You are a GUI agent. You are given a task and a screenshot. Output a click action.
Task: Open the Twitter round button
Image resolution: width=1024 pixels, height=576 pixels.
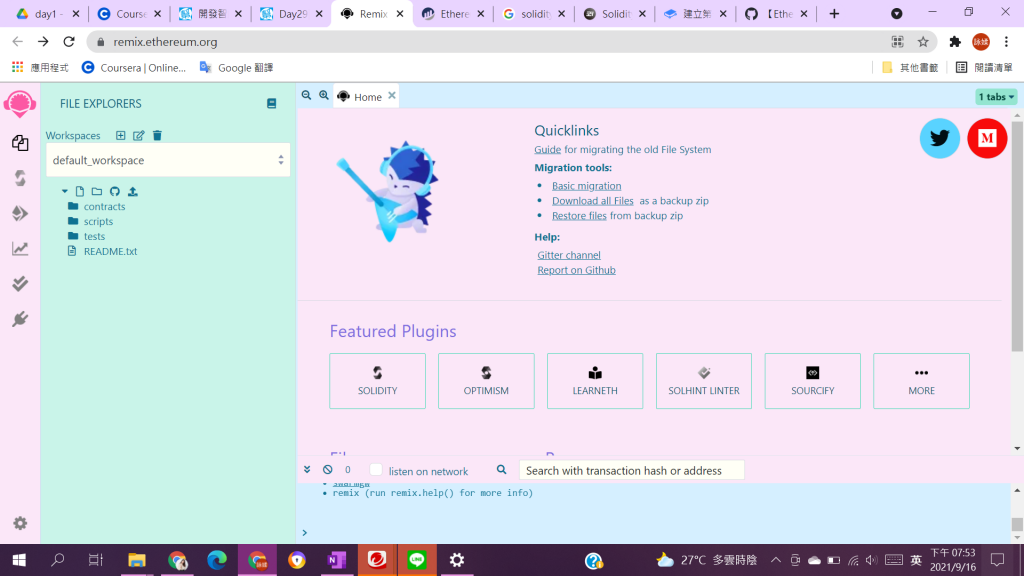940,138
